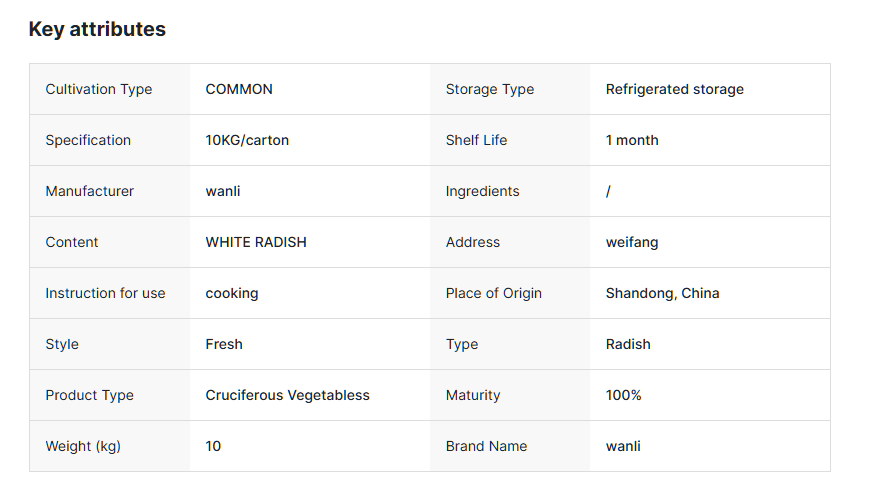Click the 10KG/carton specification value
Screen dimensions: 882x486
coord(247,140)
